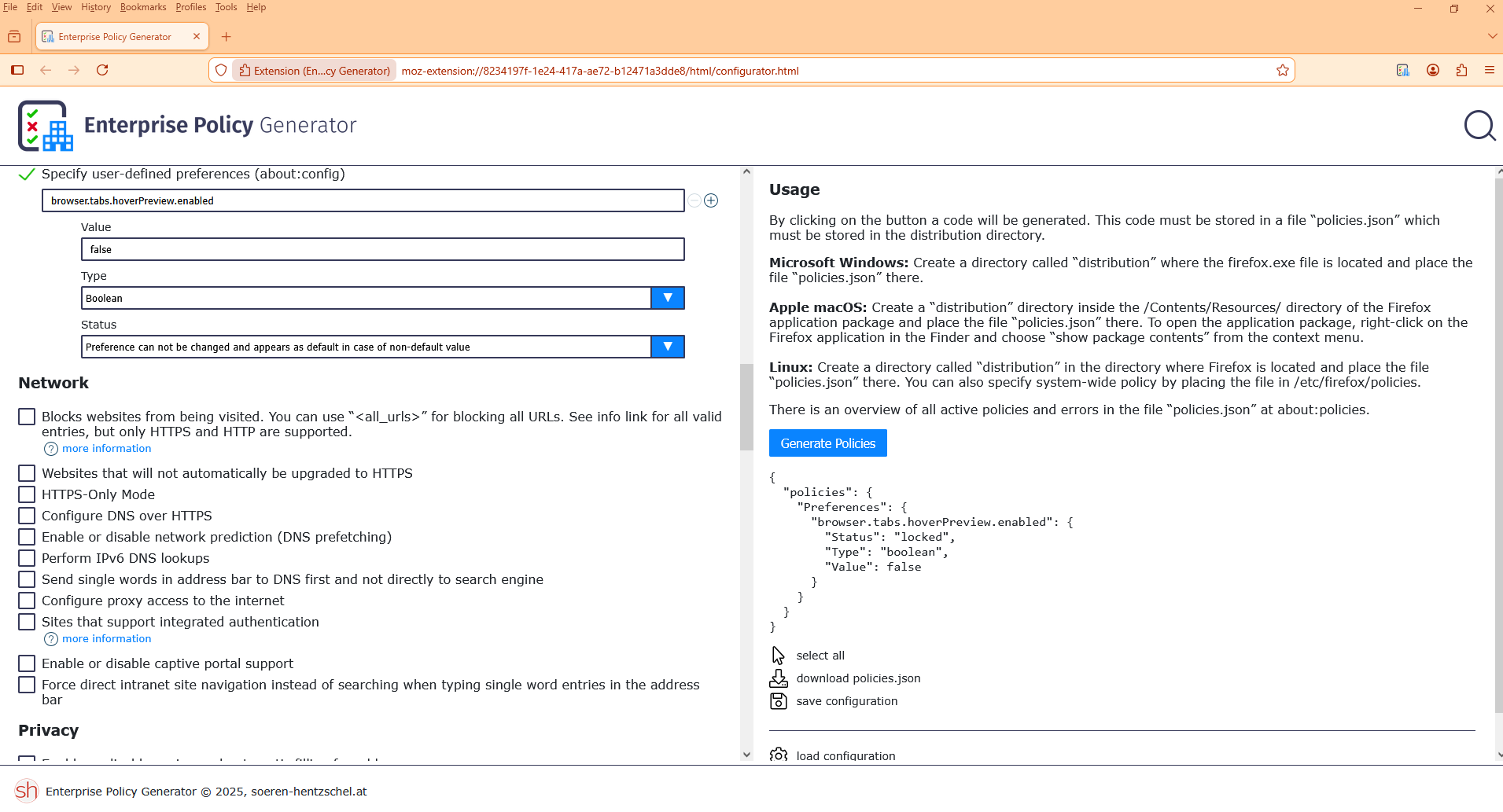The width and height of the screenshot is (1503, 812).
Task: Check Configure DNS over HTTPS
Action: click(x=27, y=516)
